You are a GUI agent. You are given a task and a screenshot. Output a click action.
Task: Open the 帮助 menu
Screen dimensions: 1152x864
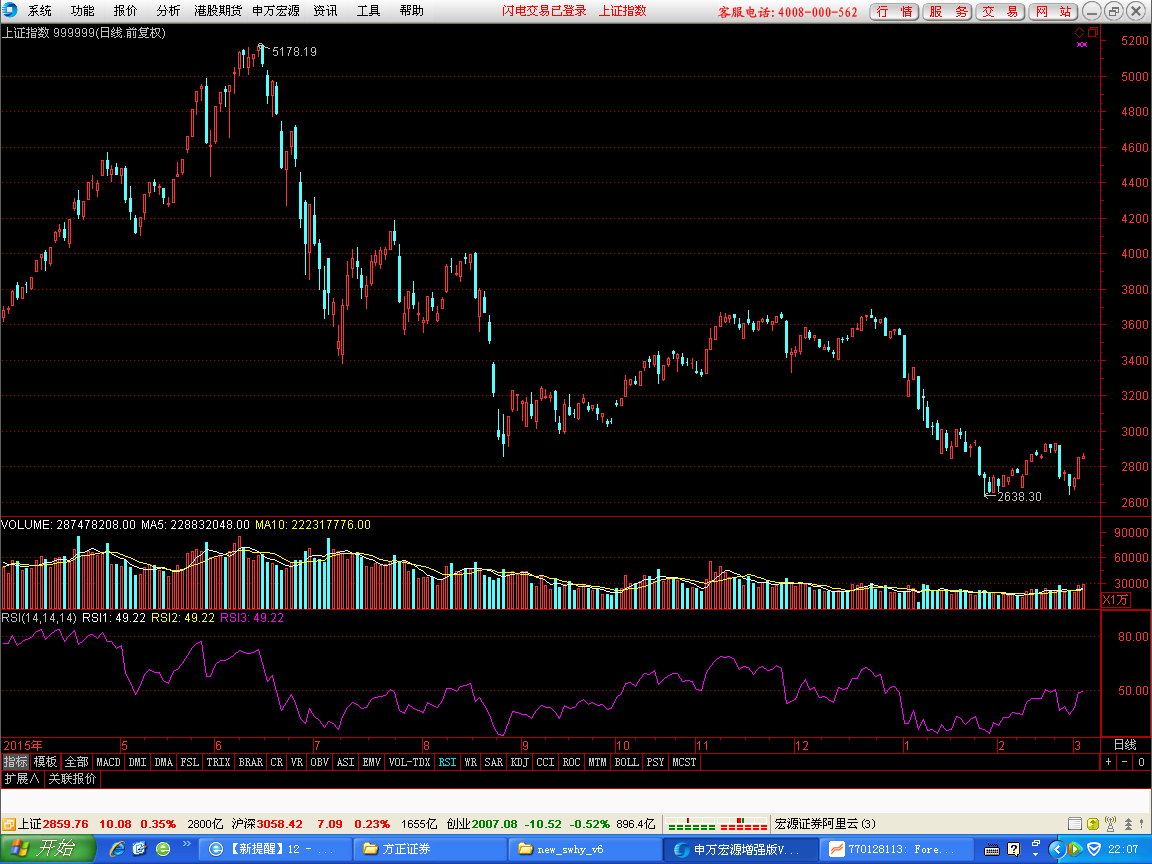pyautogui.click(x=411, y=11)
